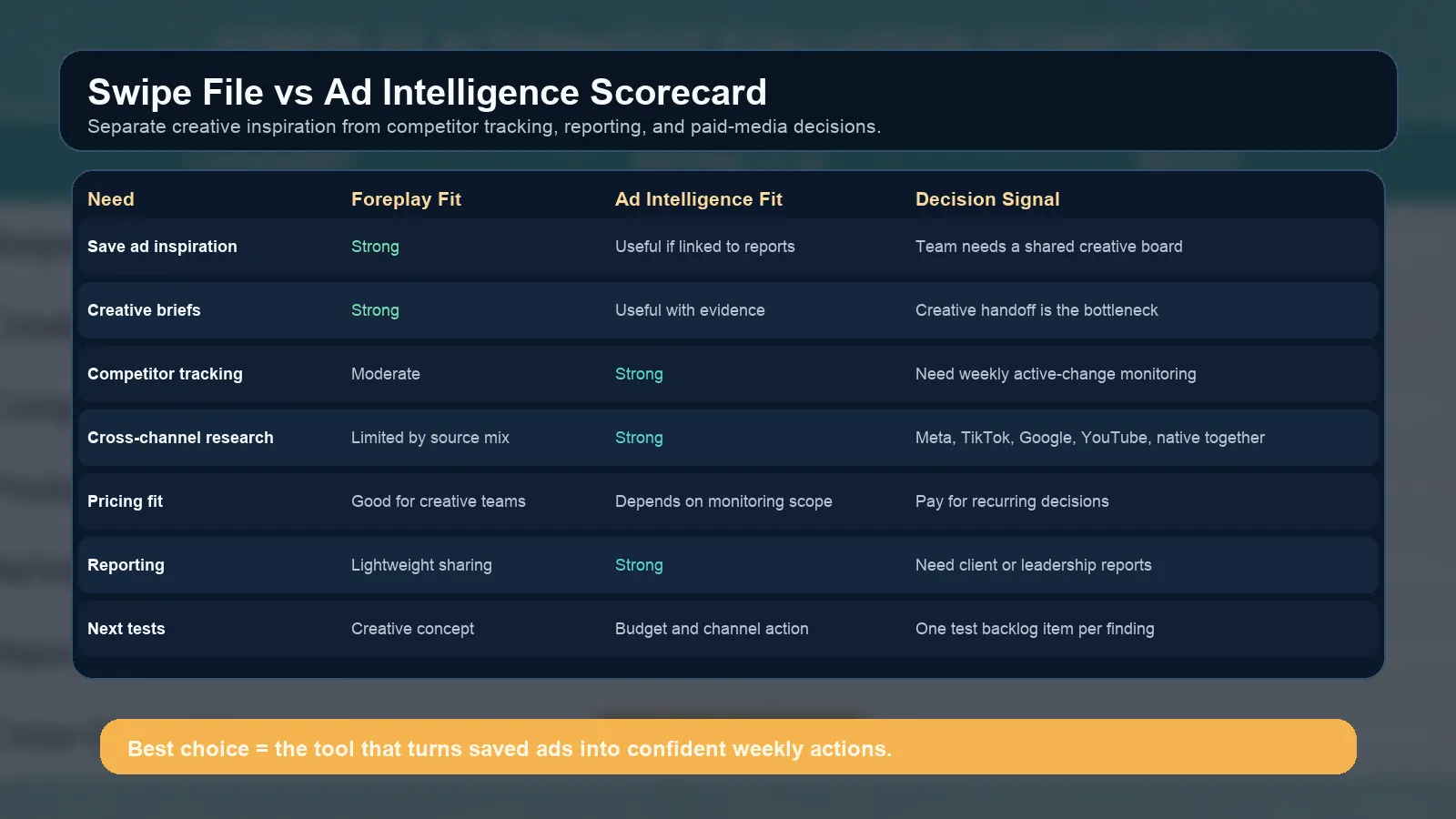Select the Reporting row label
Image resolution: width=1456 pixels, height=819 pixels.
pos(126,565)
